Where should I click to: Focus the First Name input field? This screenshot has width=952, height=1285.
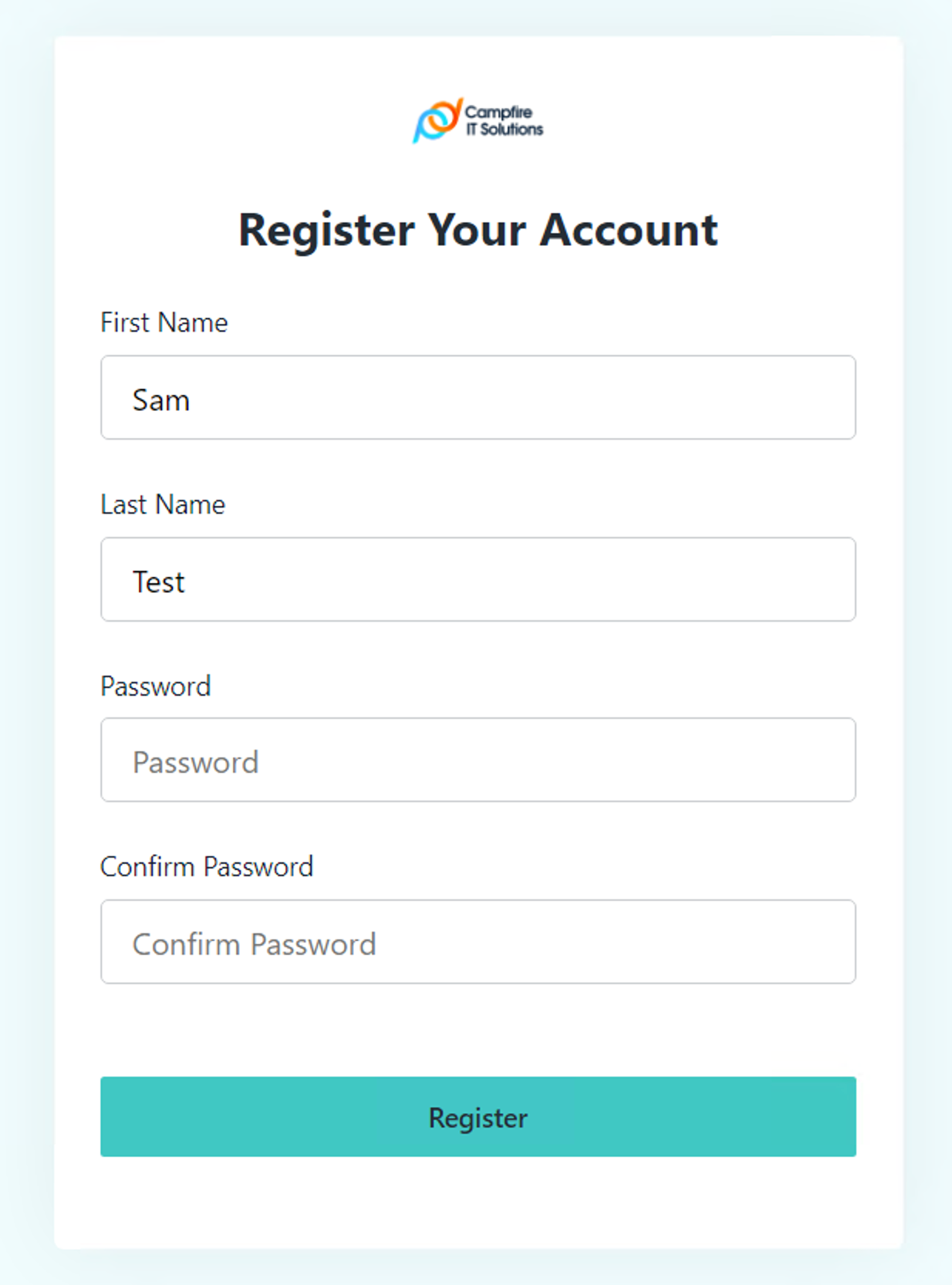(x=478, y=397)
